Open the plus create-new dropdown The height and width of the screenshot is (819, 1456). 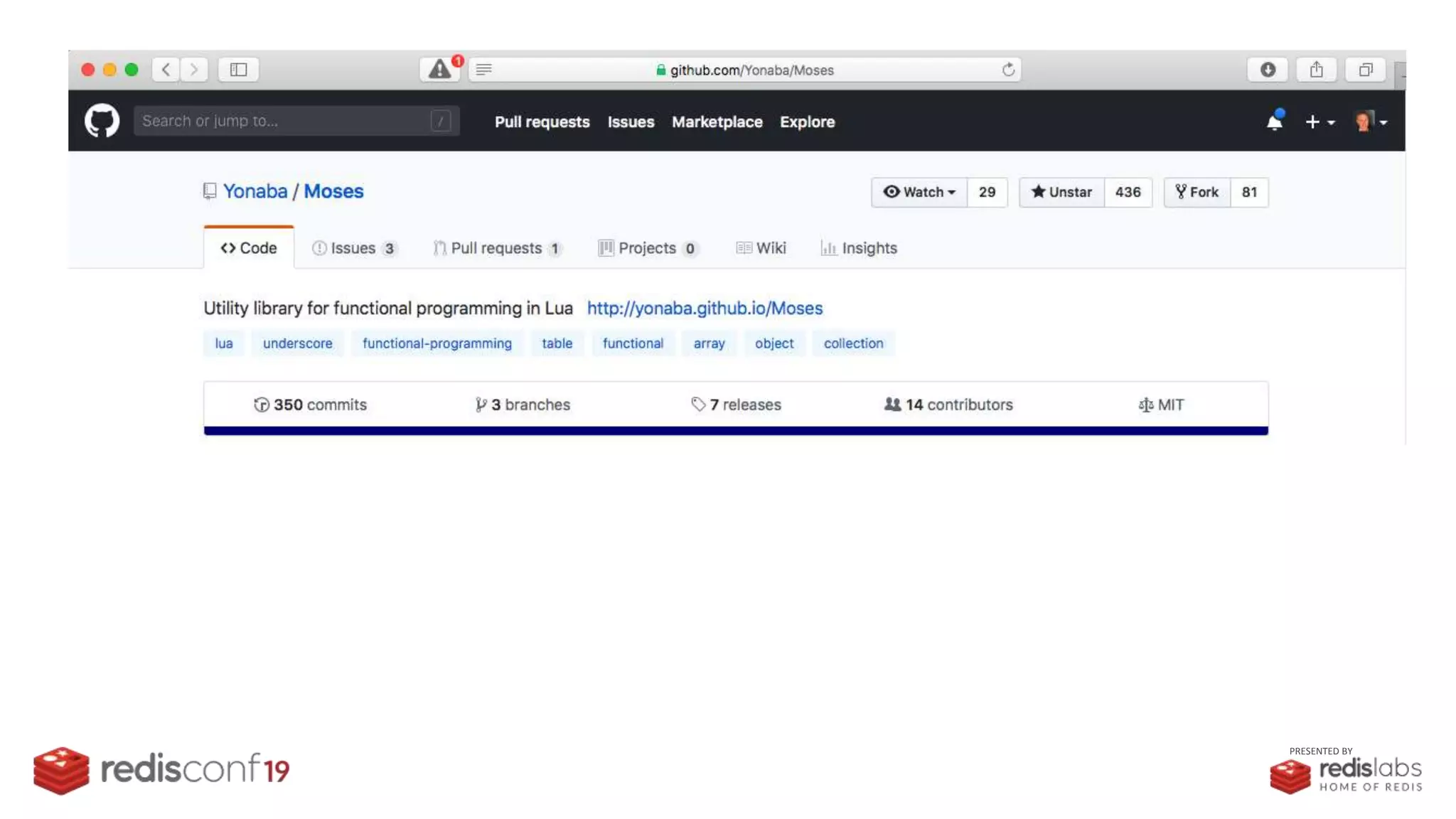1319,122
